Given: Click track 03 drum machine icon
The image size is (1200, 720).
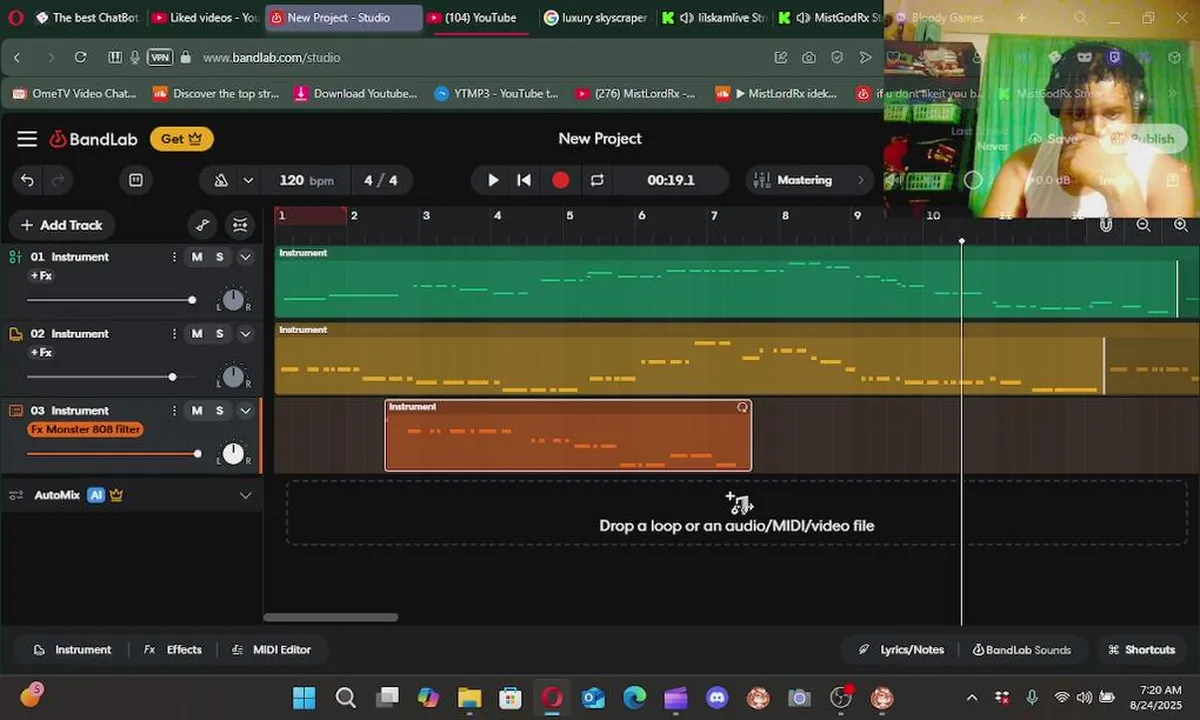Looking at the screenshot, I should pyautogui.click(x=15, y=411).
